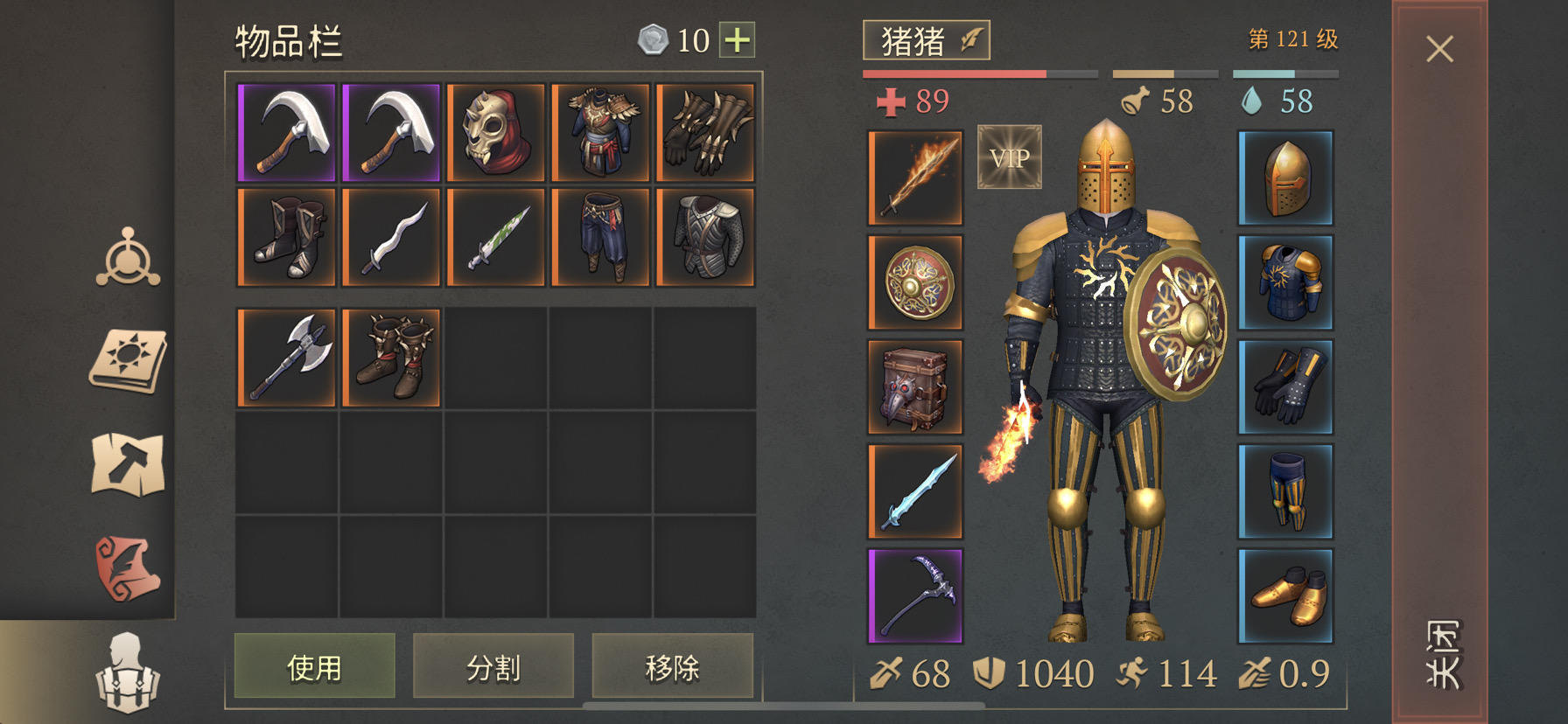Click the VIP badge
1568x724 pixels.
[x=1009, y=157]
